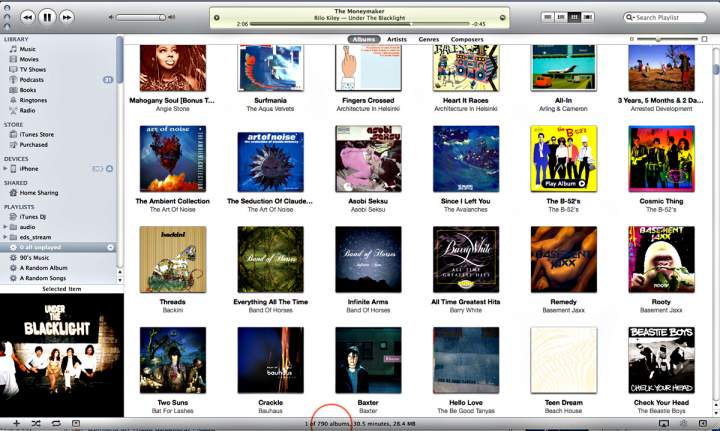Image resolution: width=720 pixels, height=431 pixels.
Task: Select Barry White All Time Greatest Hits
Action: coord(466,259)
